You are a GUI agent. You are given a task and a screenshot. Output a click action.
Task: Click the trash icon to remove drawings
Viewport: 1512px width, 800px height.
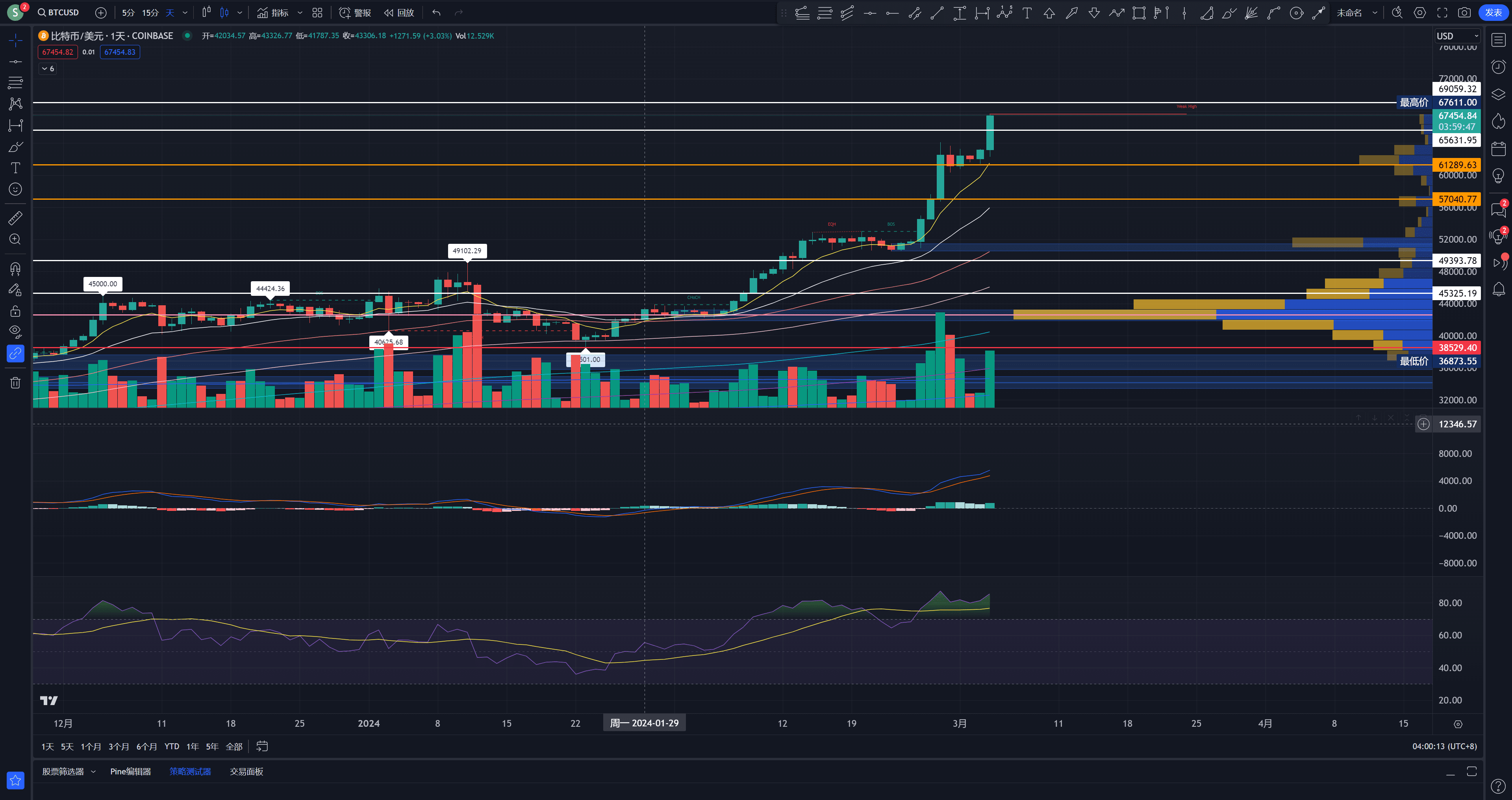[x=15, y=382]
